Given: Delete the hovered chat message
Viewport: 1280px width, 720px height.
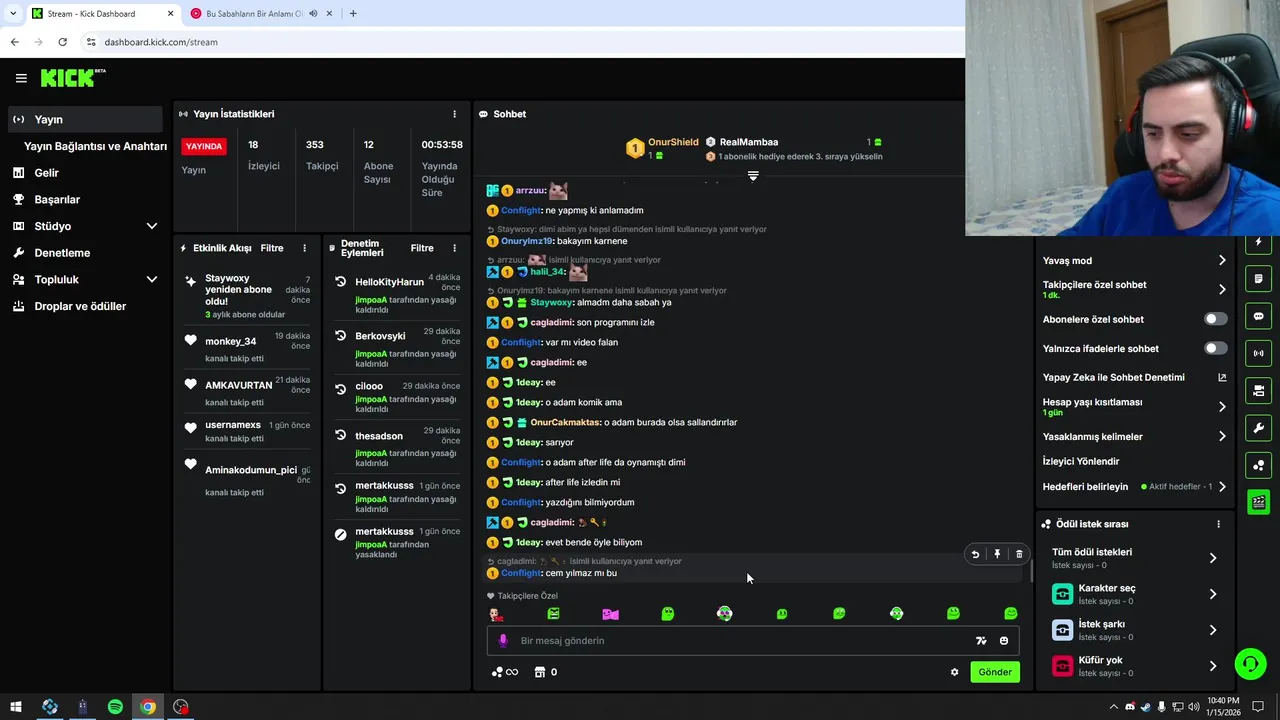Looking at the screenshot, I should pyautogui.click(x=1019, y=554).
